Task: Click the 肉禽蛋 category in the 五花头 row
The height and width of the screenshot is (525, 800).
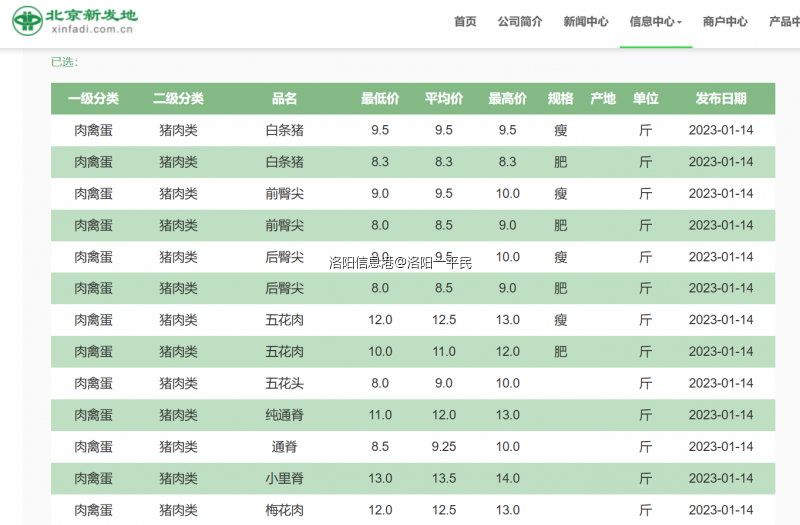Action: pyautogui.click(x=93, y=383)
